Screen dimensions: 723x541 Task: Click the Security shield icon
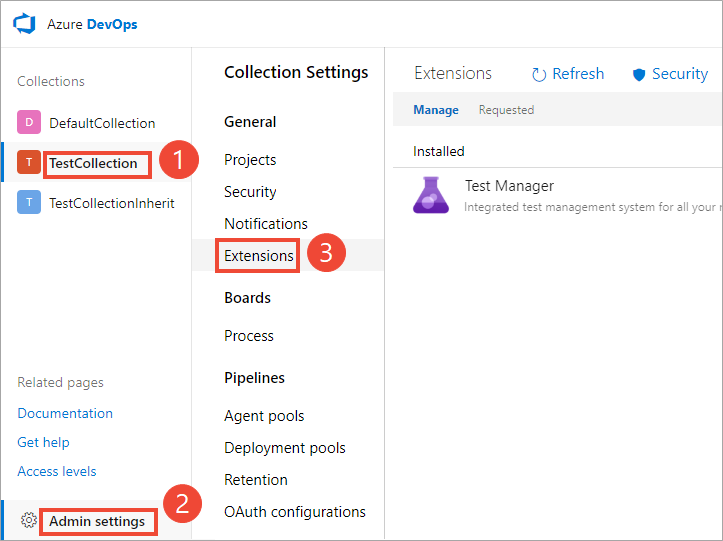coord(639,74)
